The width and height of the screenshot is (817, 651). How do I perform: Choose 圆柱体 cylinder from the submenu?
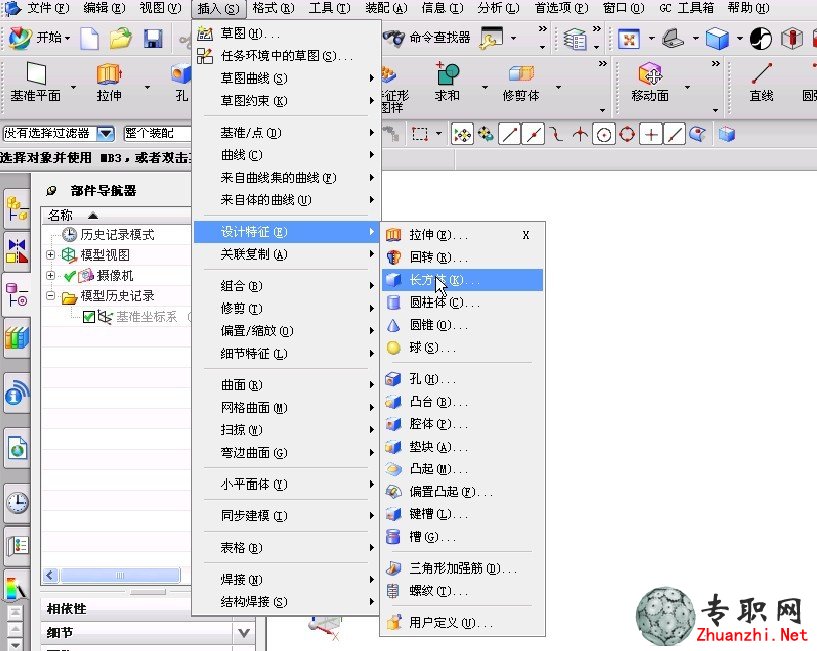point(462,302)
